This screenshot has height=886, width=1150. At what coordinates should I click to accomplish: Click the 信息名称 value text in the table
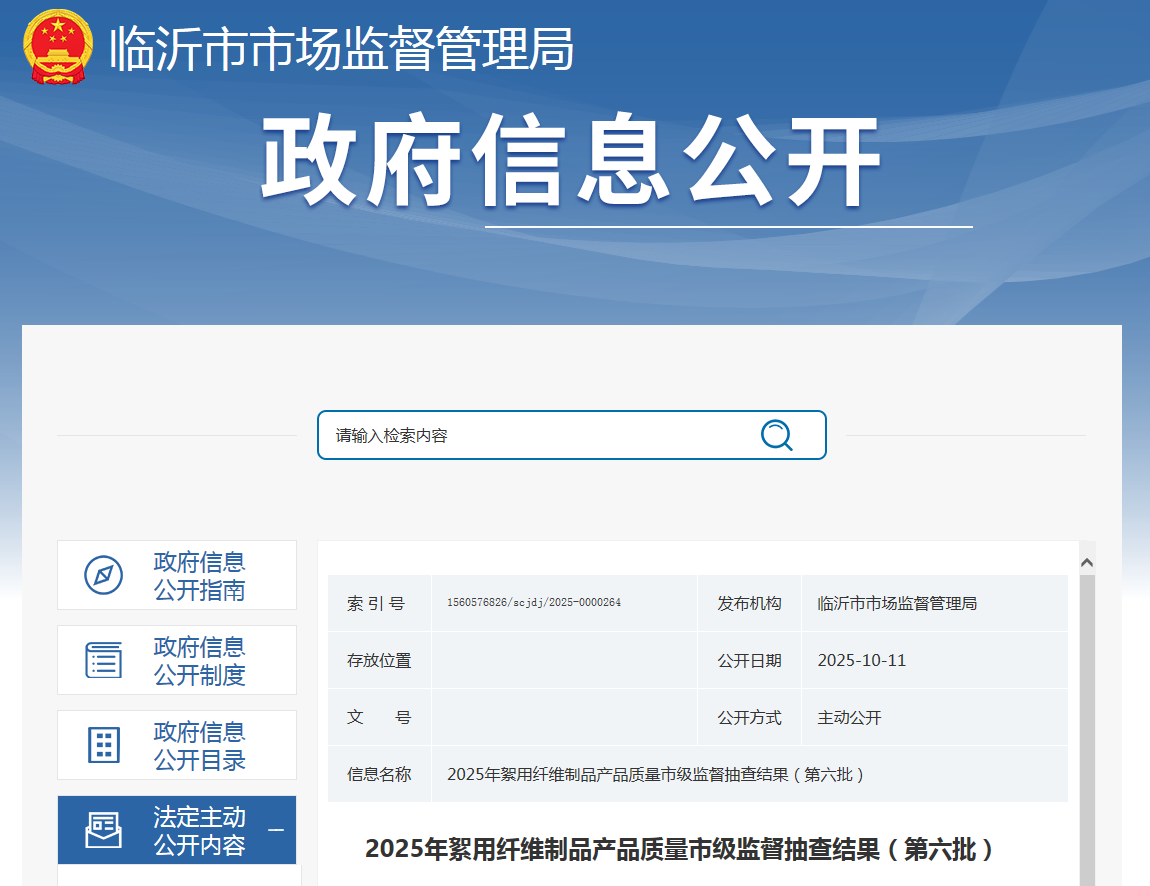656,775
